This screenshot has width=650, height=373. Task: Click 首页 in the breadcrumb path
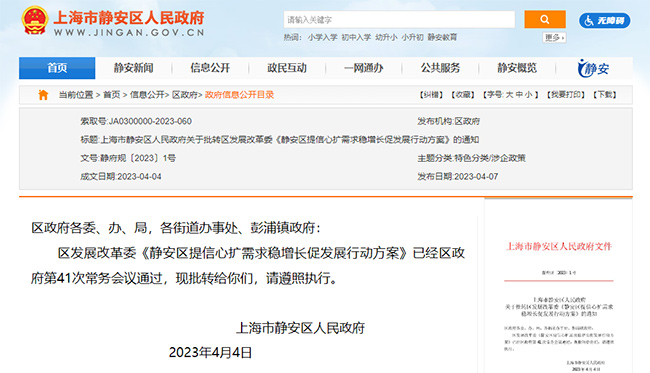(x=112, y=95)
